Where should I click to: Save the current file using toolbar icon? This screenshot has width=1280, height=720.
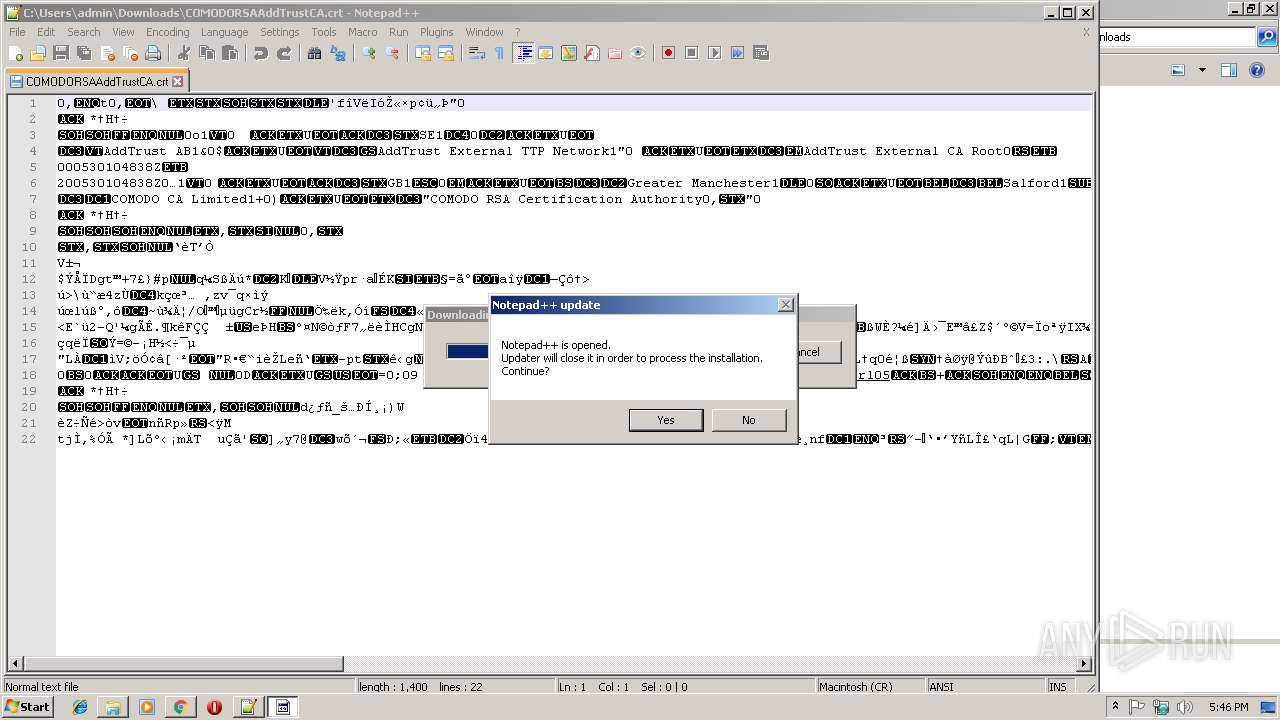pyautogui.click(x=61, y=53)
